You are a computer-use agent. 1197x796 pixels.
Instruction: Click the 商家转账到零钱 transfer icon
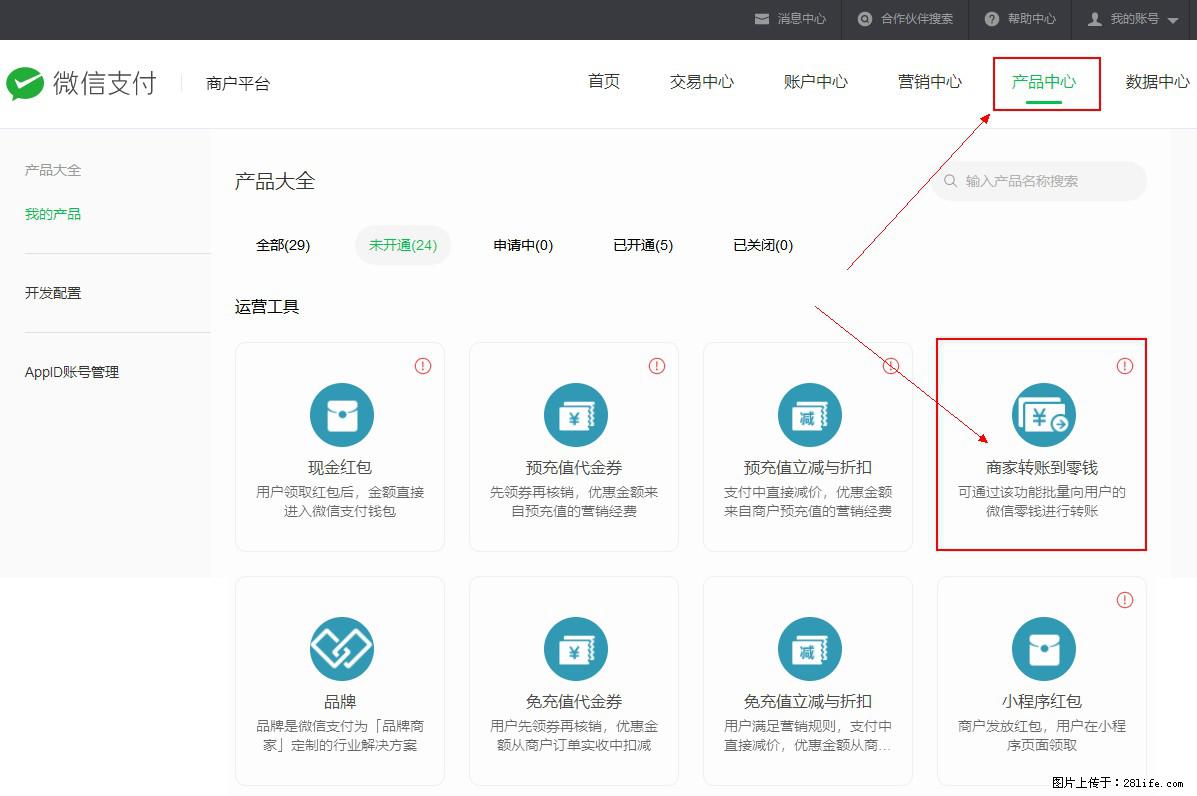pyautogui.click(x=1043, y=414)
